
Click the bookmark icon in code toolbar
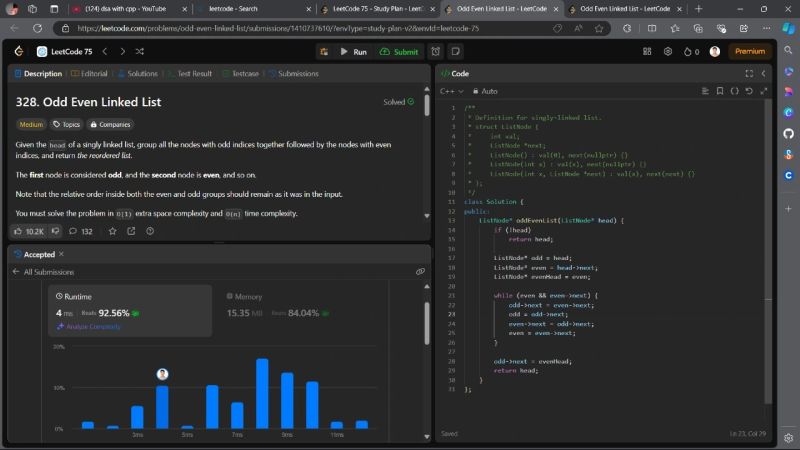(720, 91)
